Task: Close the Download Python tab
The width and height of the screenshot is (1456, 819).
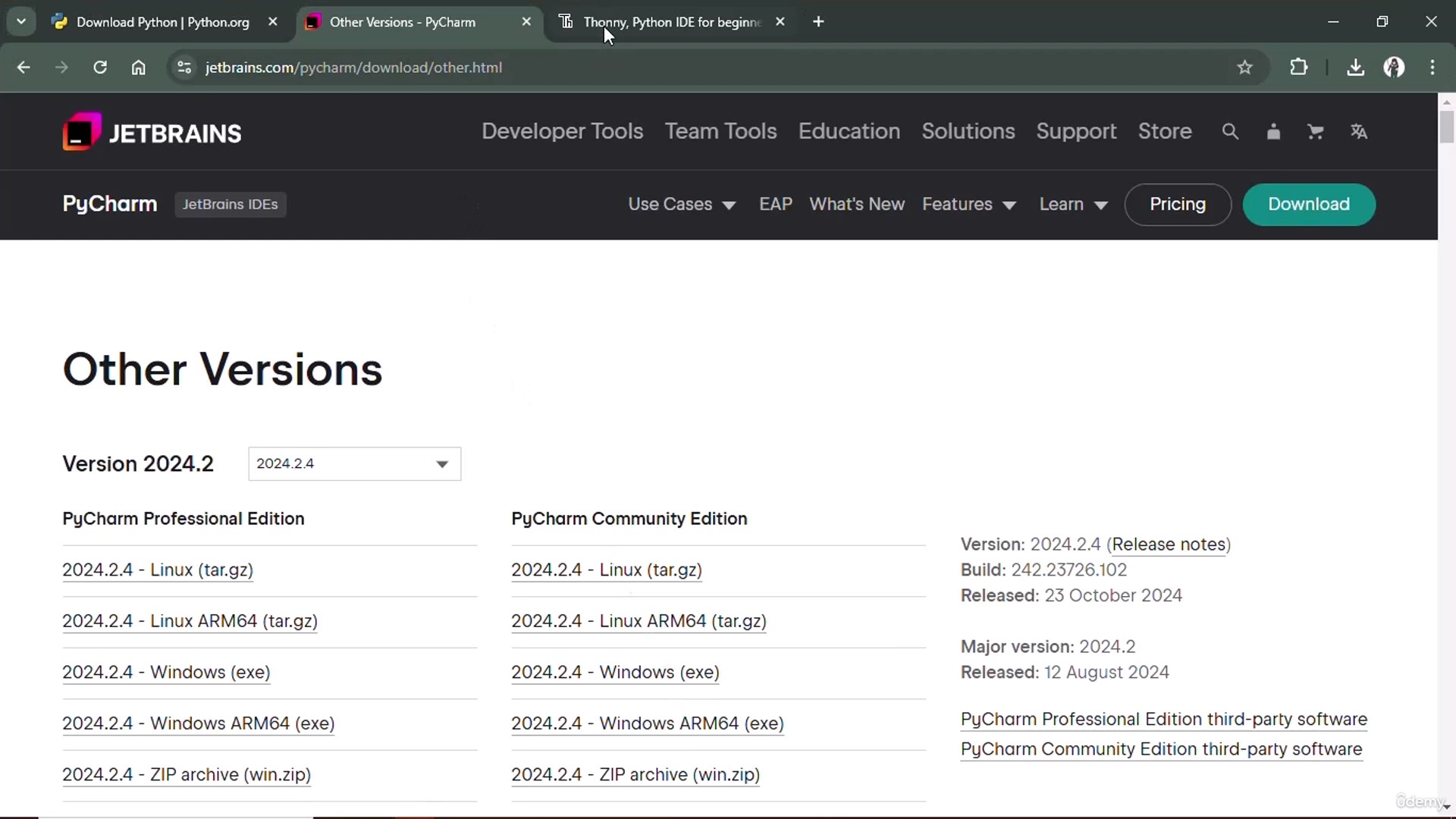Action: pyautogui.click(x=273, y=22)
